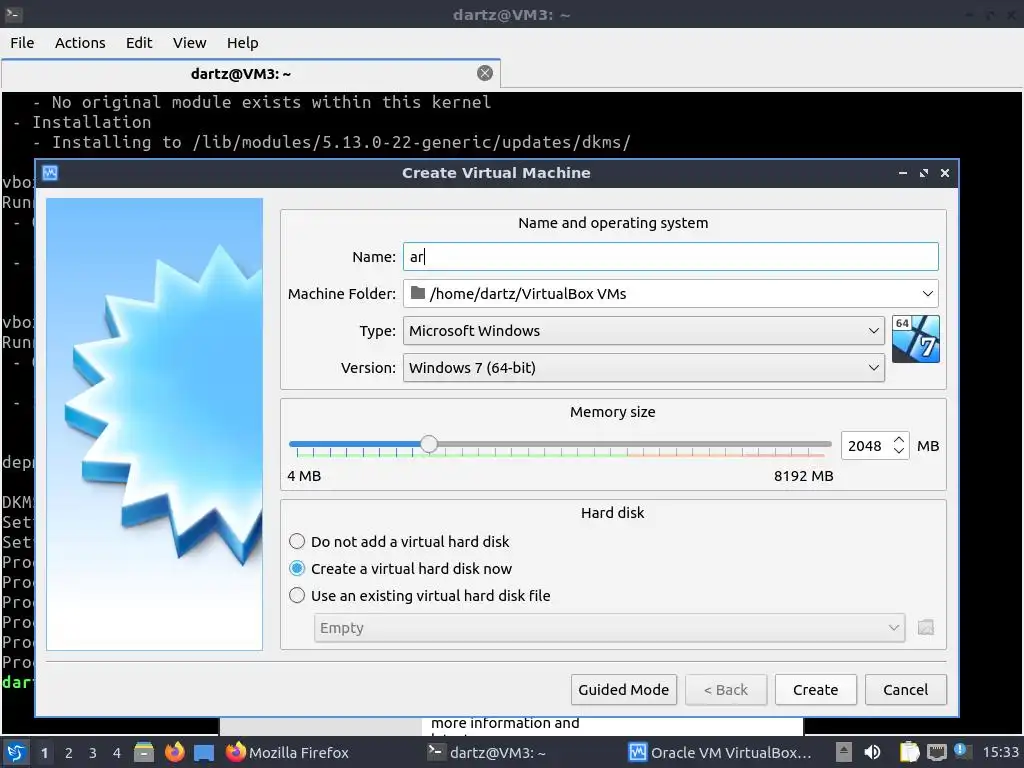The image size is (1024, 768).
Task: Close the dartz@VM3 terminal tab
Action: [485, 73]
